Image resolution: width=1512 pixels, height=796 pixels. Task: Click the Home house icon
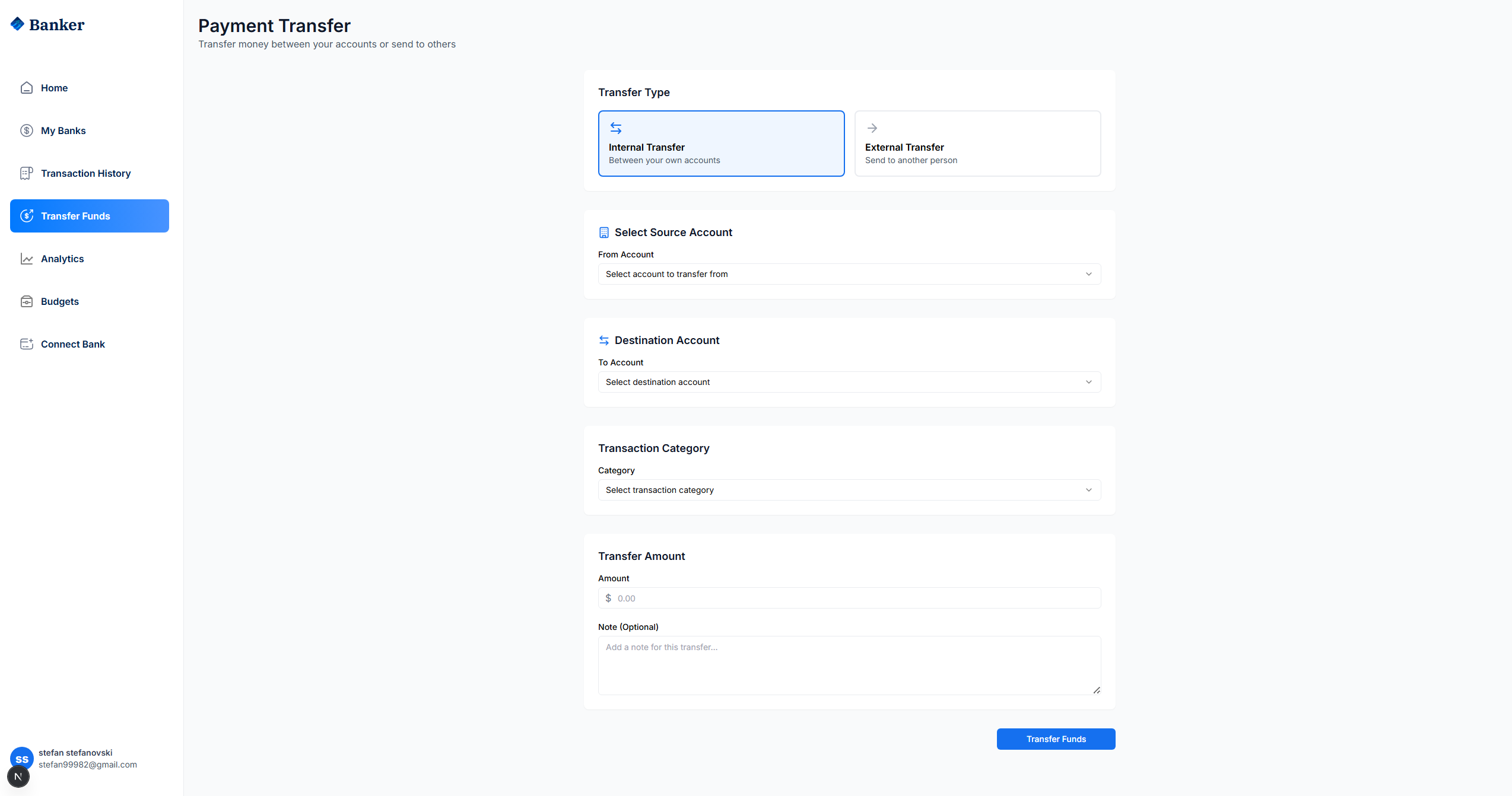[27, 88]
